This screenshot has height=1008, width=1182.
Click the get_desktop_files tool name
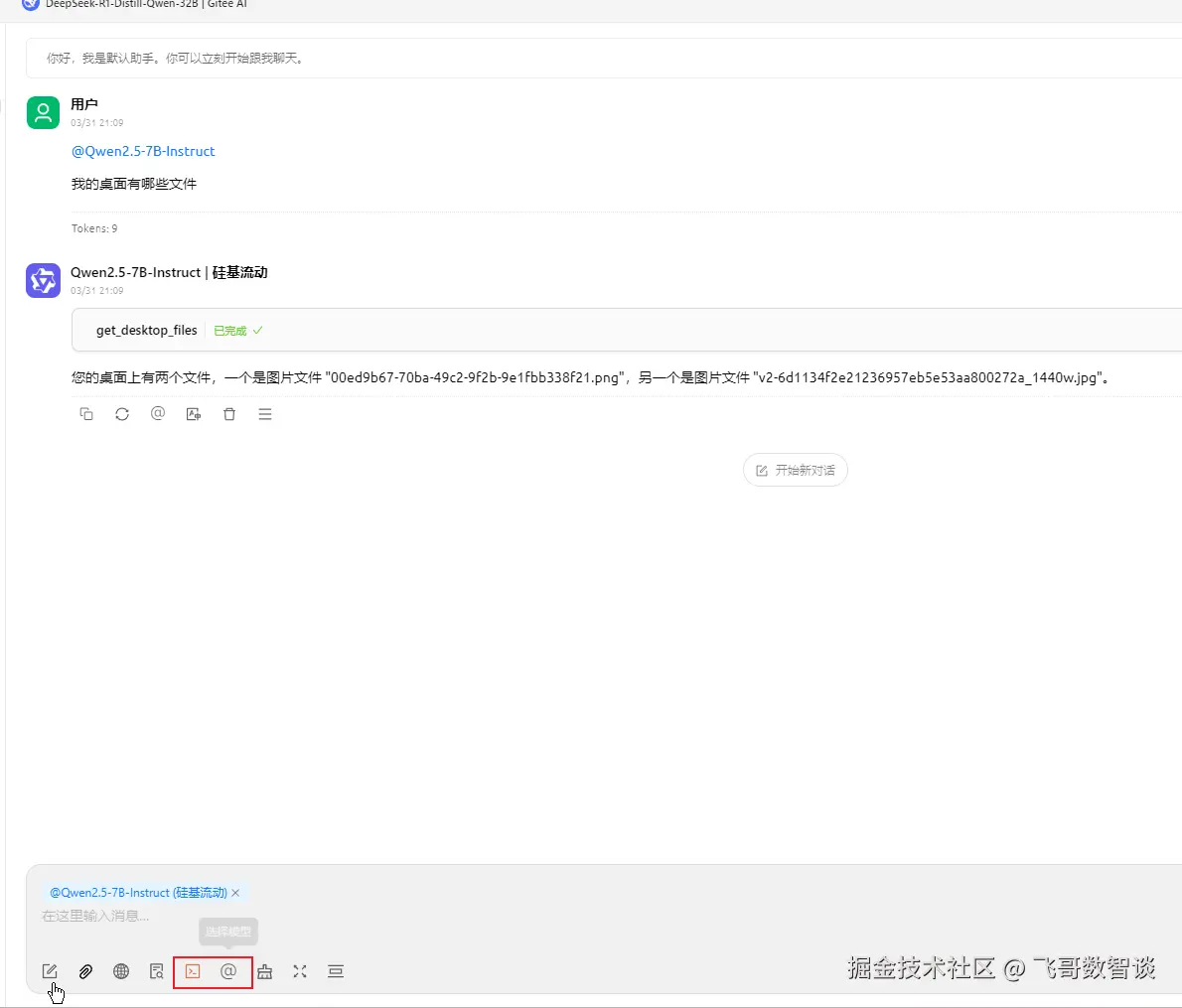coord(146,331)
